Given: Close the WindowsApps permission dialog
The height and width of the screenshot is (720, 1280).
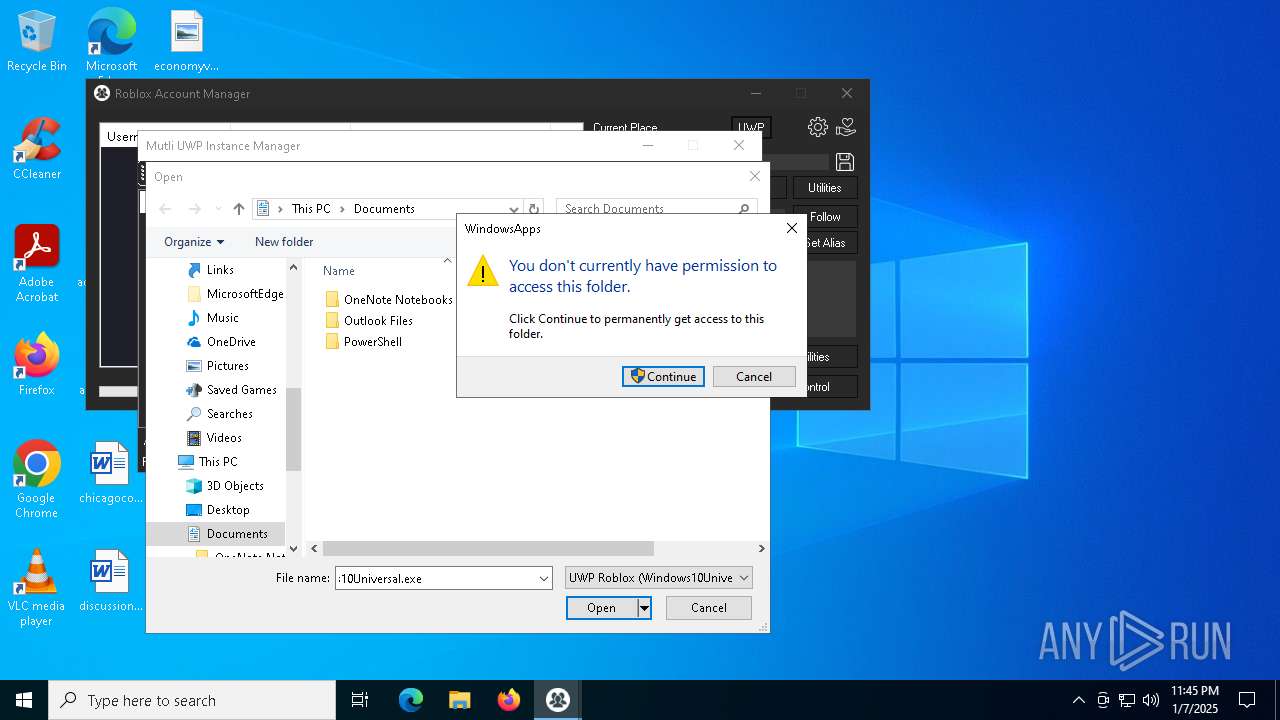Looking at the screenshot, I should 792,228.
